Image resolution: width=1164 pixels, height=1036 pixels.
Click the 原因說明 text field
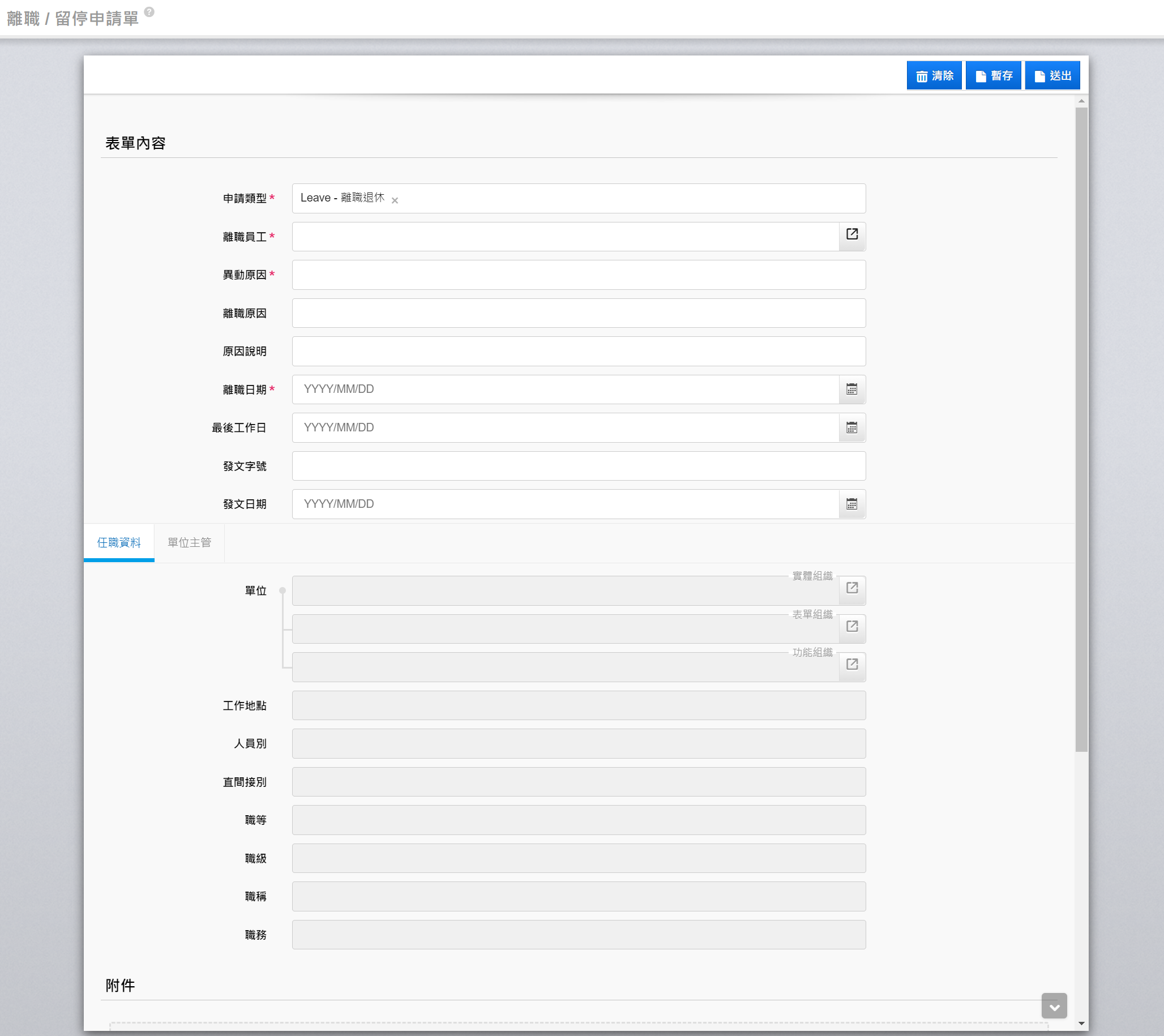(x=578, y=352)
